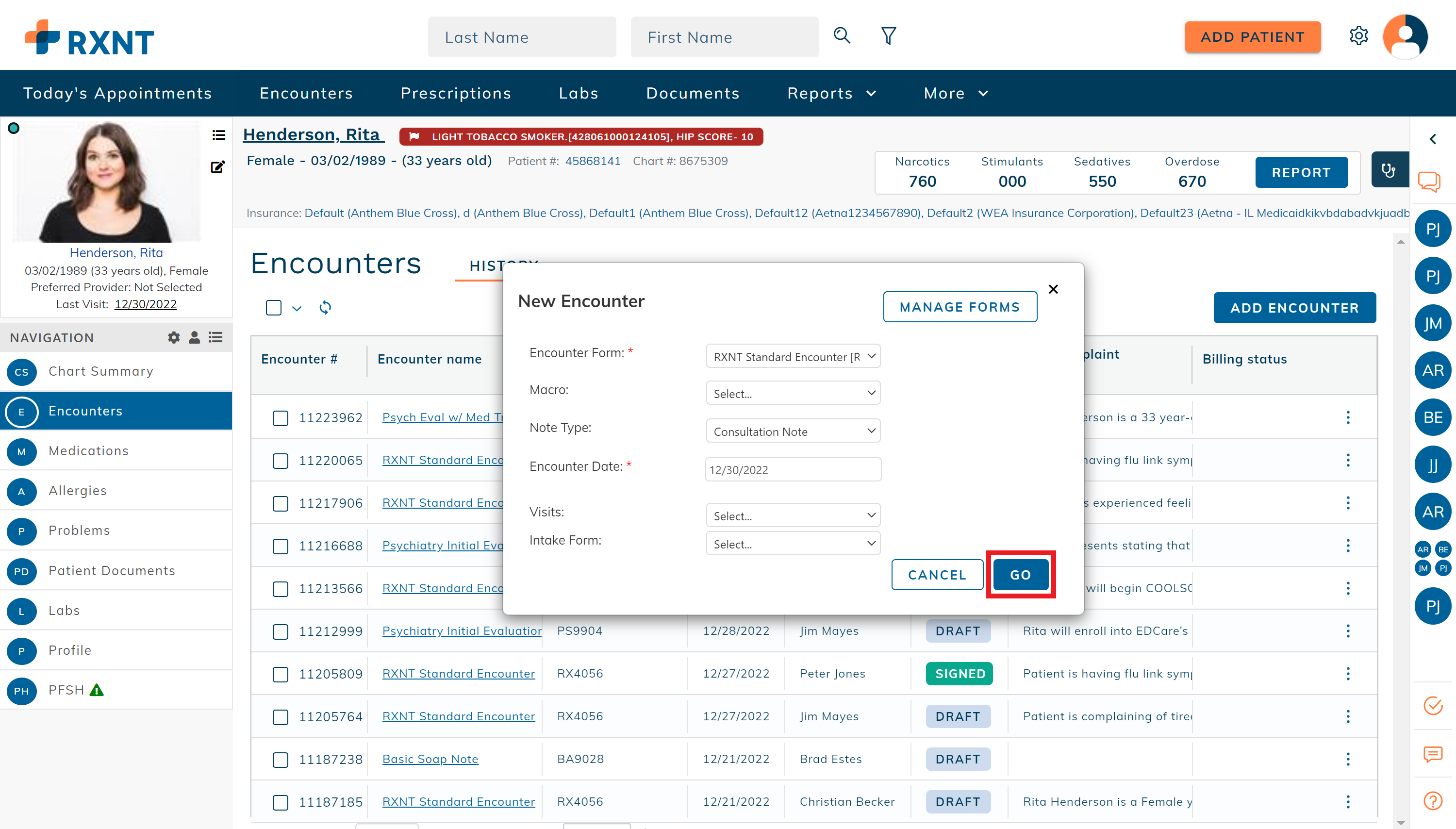The width and height of the screenshot is (1456, 829).
Task: Select Allergies in navigation
Action: 116,491
